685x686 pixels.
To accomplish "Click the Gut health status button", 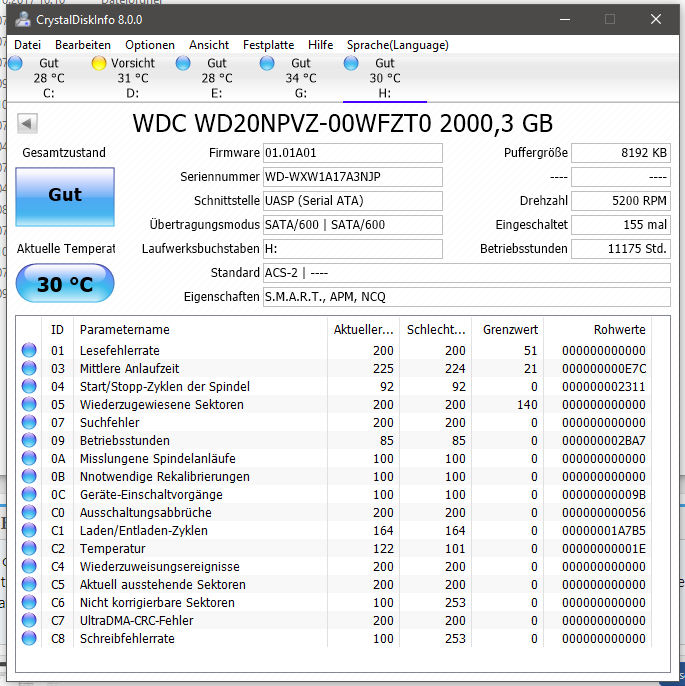I will [65, 196].
